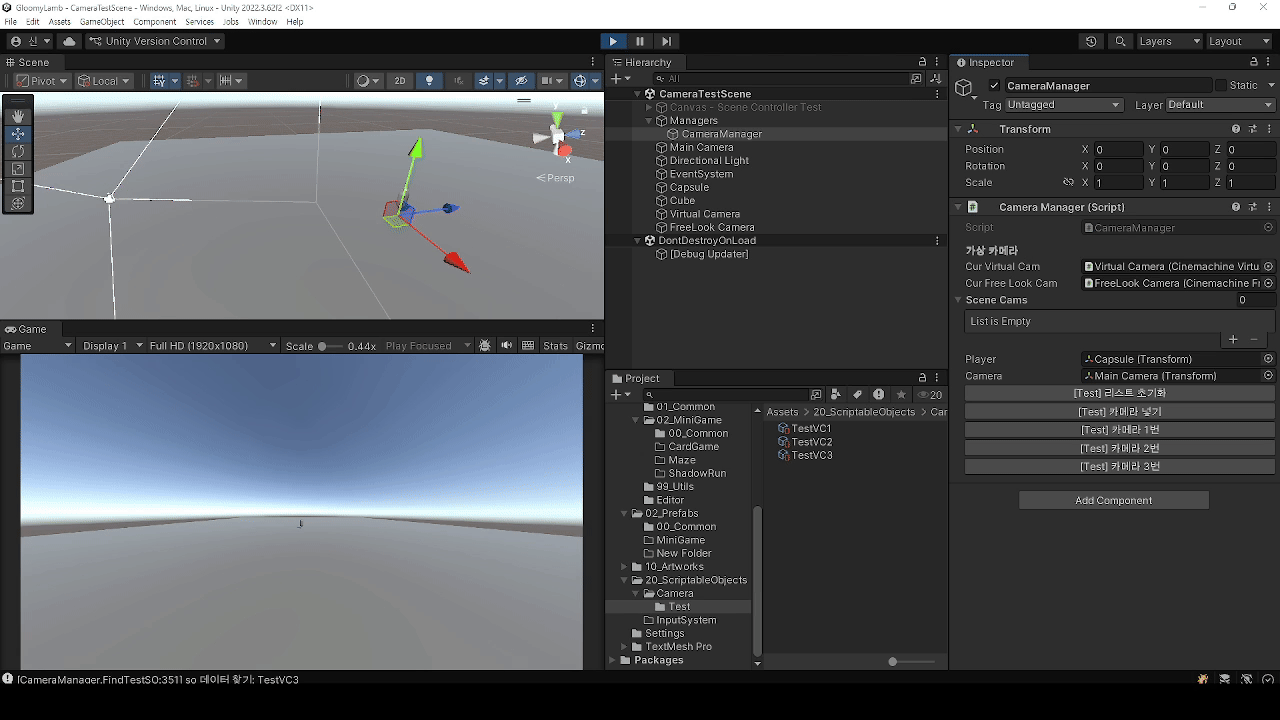Select the Rect tool in Scene
1280x720 pixels.
coord(18,186)
